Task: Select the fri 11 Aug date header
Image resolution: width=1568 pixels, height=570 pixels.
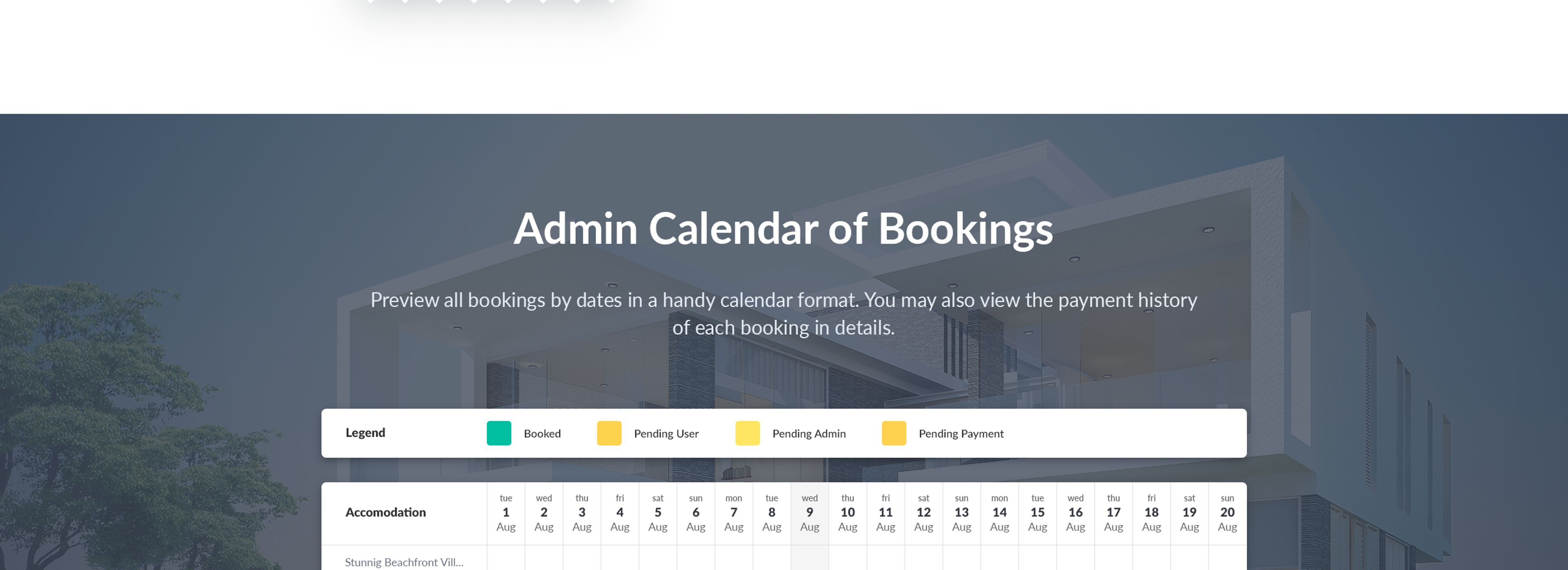Action: [886, 513]
